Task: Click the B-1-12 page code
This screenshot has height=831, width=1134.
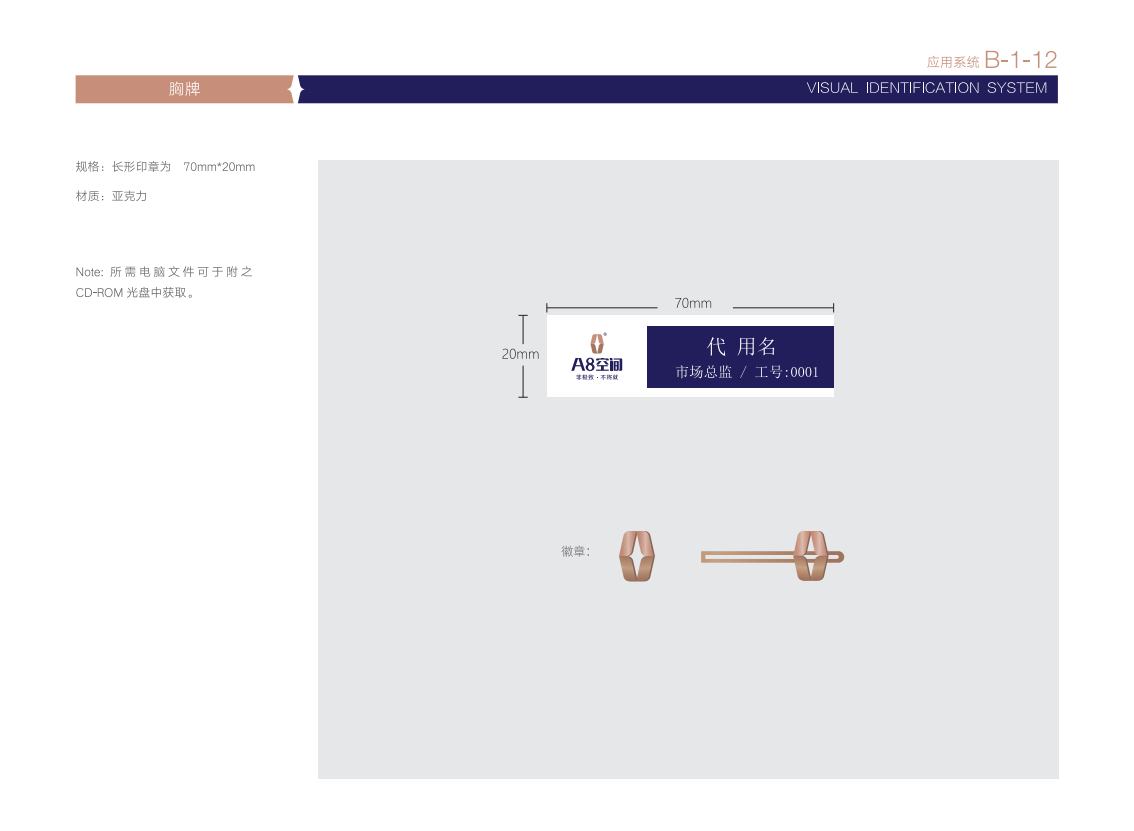Action: pyautogui.click(x=1020, y=60)
